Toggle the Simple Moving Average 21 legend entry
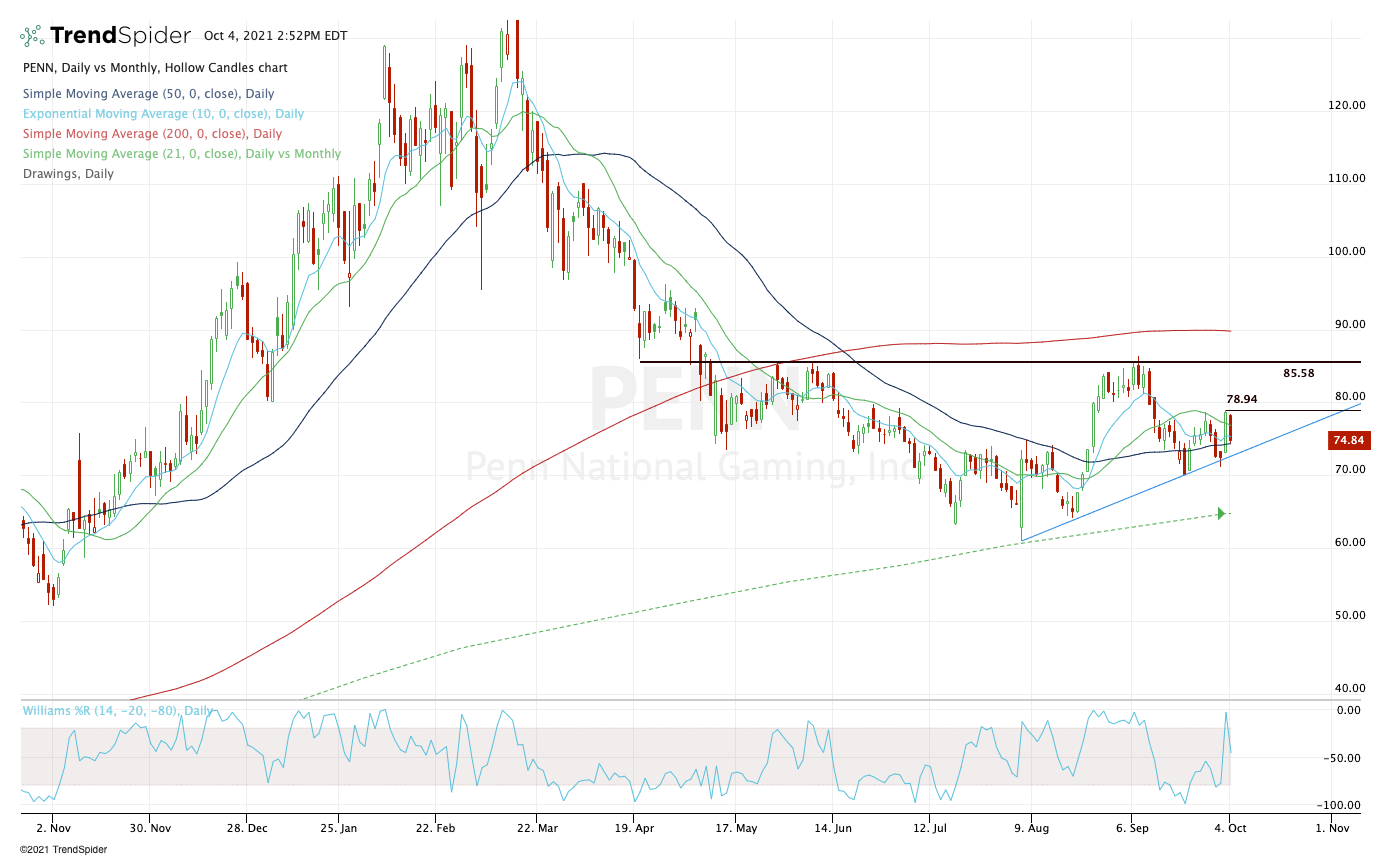The width and height of the screenshot is (1391, 859). [181, 154]
